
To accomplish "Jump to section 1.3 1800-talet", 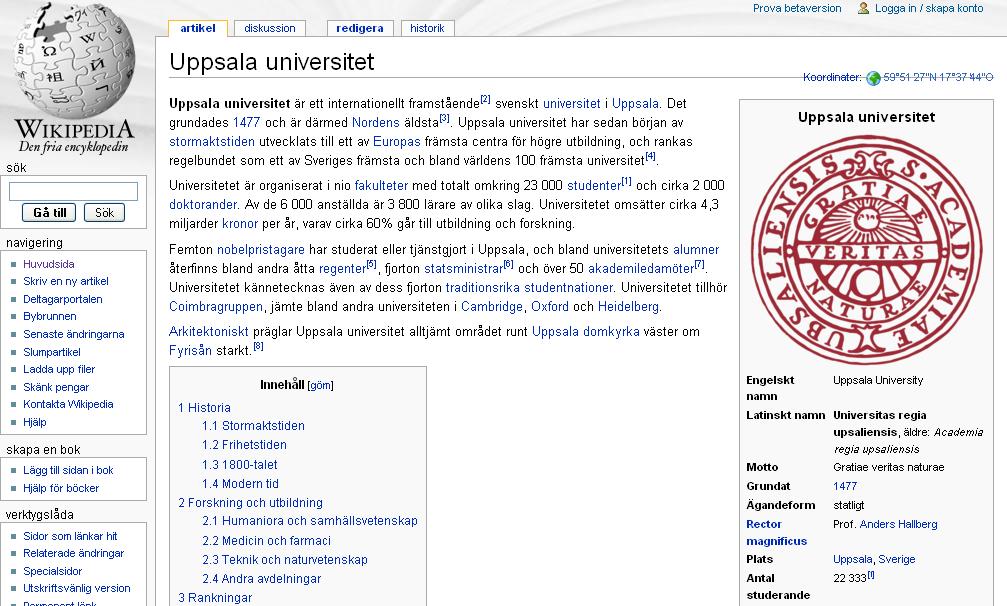I will tap(240, 465).
